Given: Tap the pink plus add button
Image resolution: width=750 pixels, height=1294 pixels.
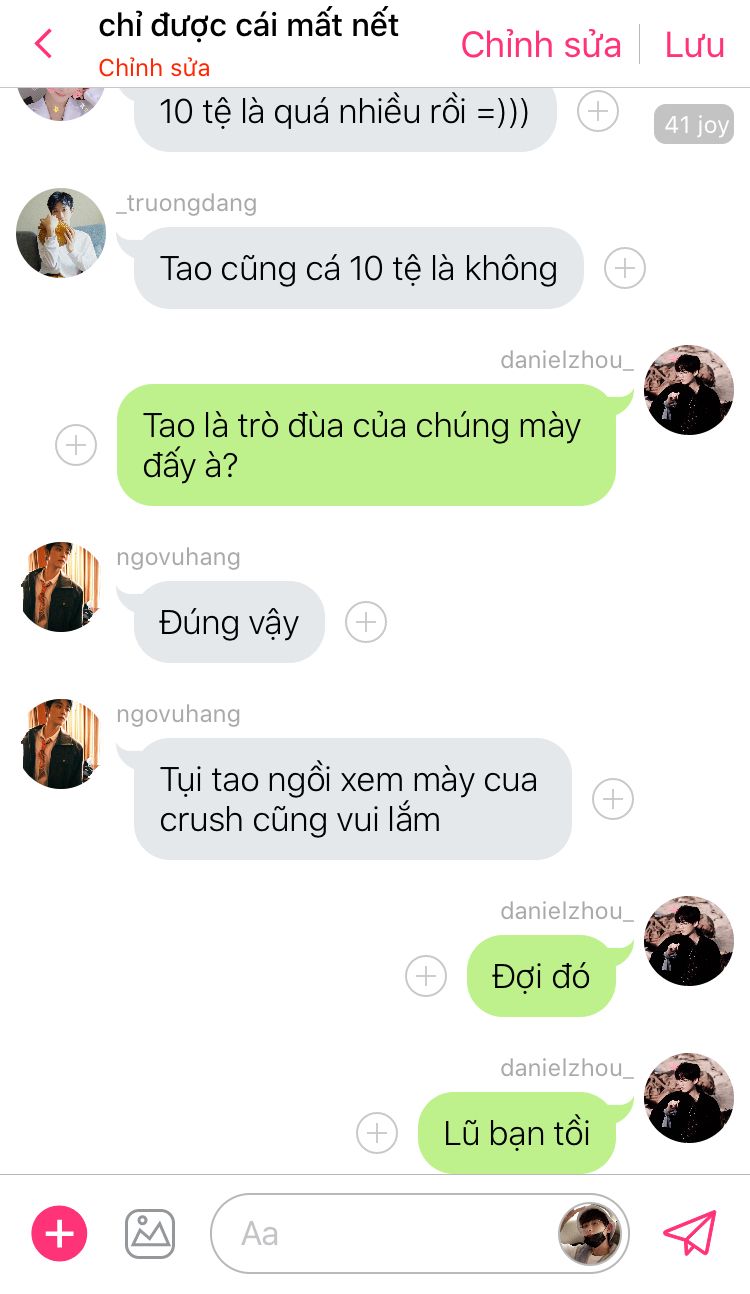Looking at the screenshot, I should click(60, 1233).
